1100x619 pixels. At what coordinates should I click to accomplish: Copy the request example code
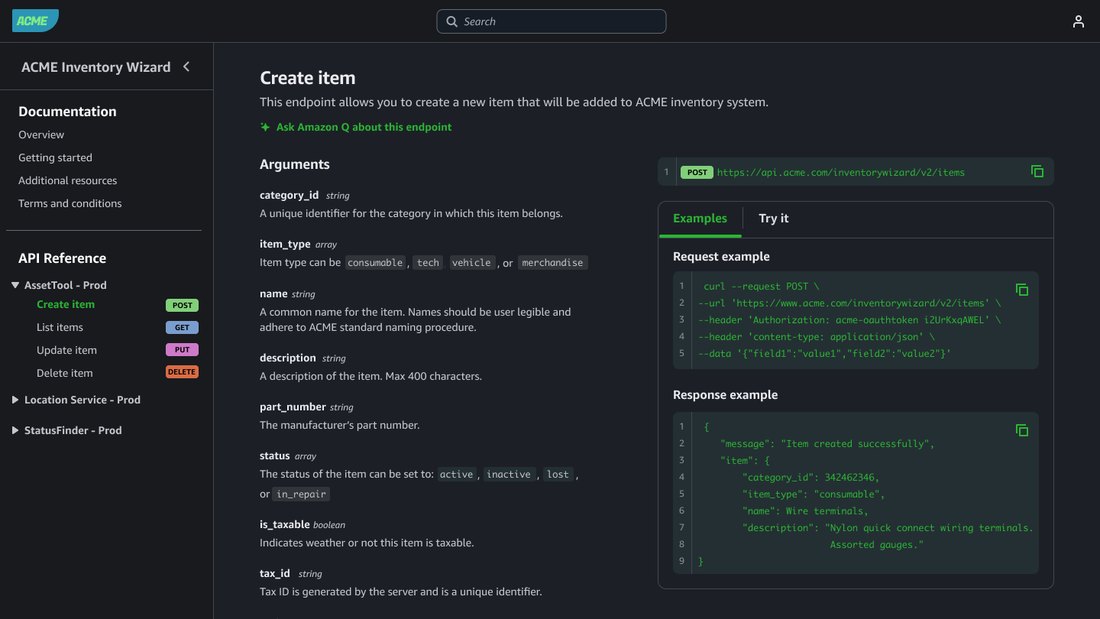coord(1021,290)
